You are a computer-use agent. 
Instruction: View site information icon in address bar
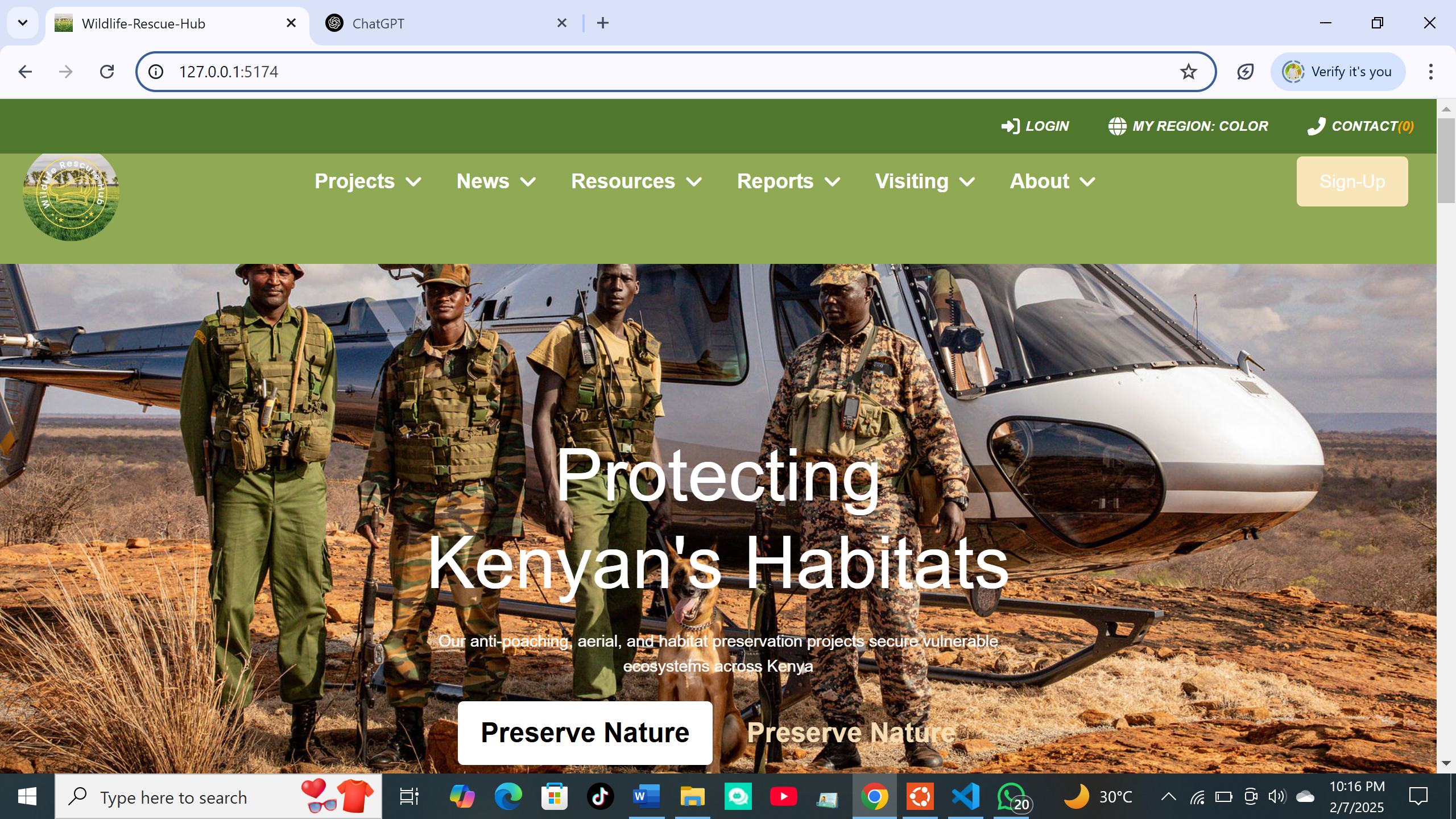(156, 72)
